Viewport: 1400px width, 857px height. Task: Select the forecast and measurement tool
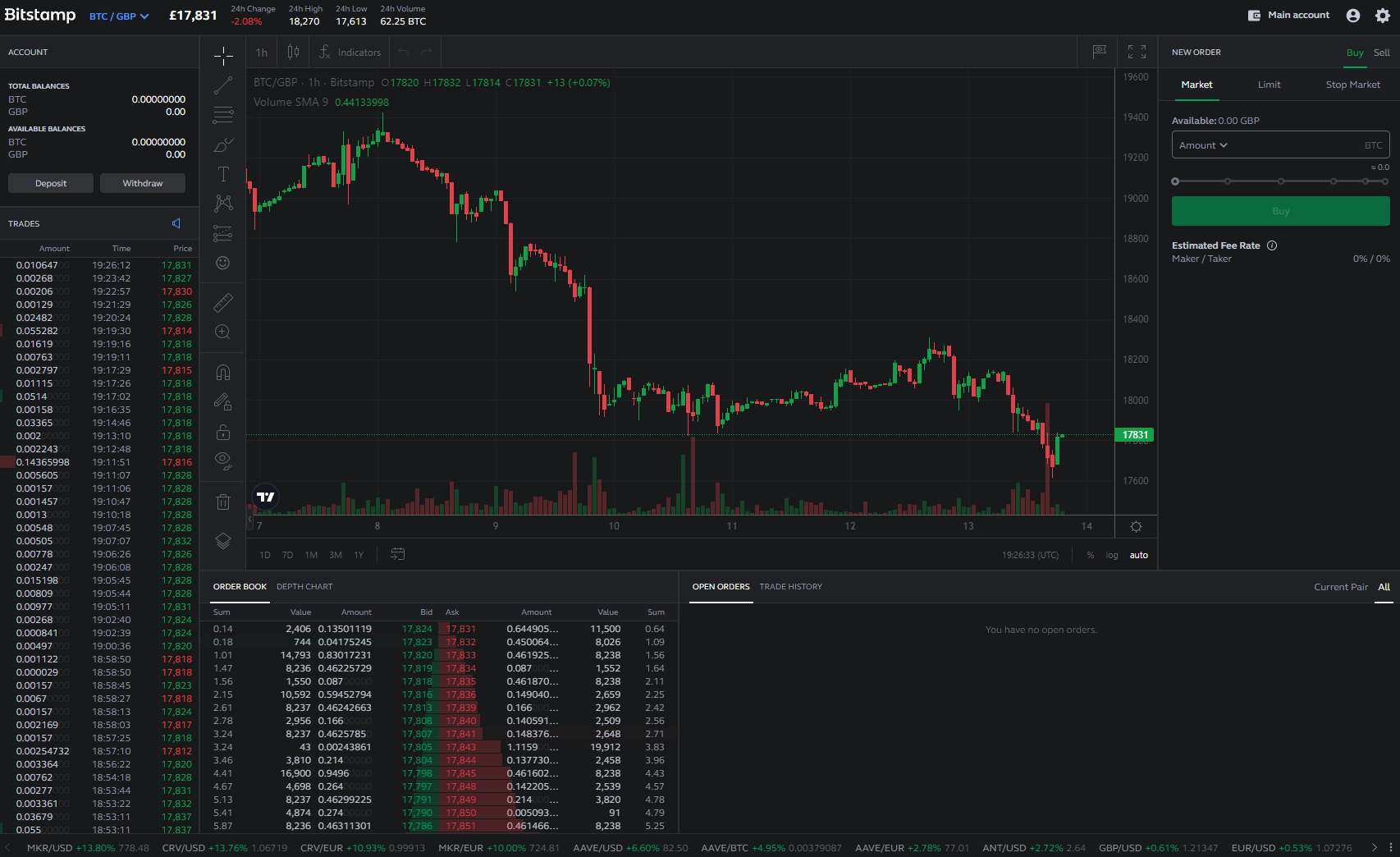(x=223, y=233)
